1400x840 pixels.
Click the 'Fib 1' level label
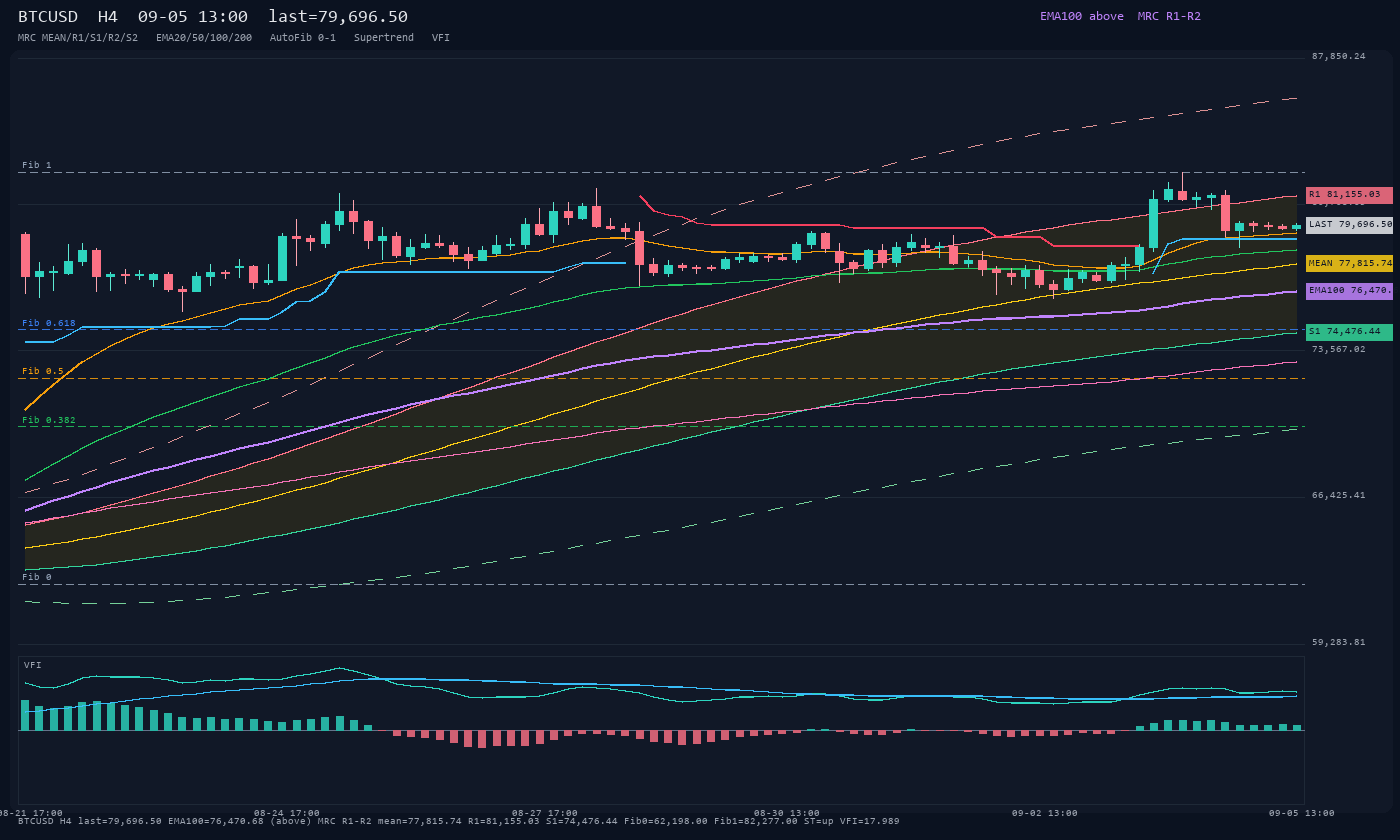(x=37, y=165)
